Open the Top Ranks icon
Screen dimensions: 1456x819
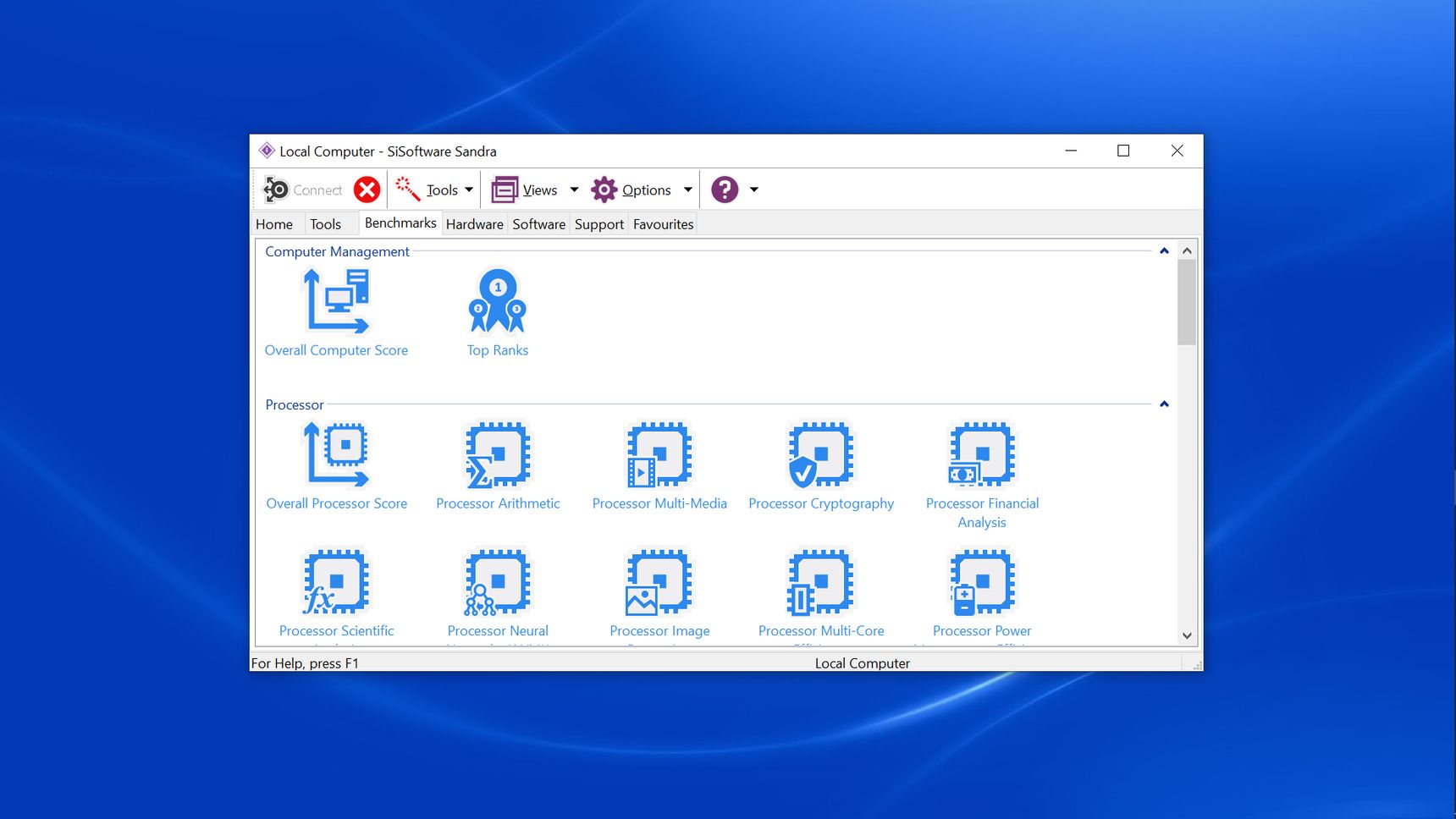498,303
